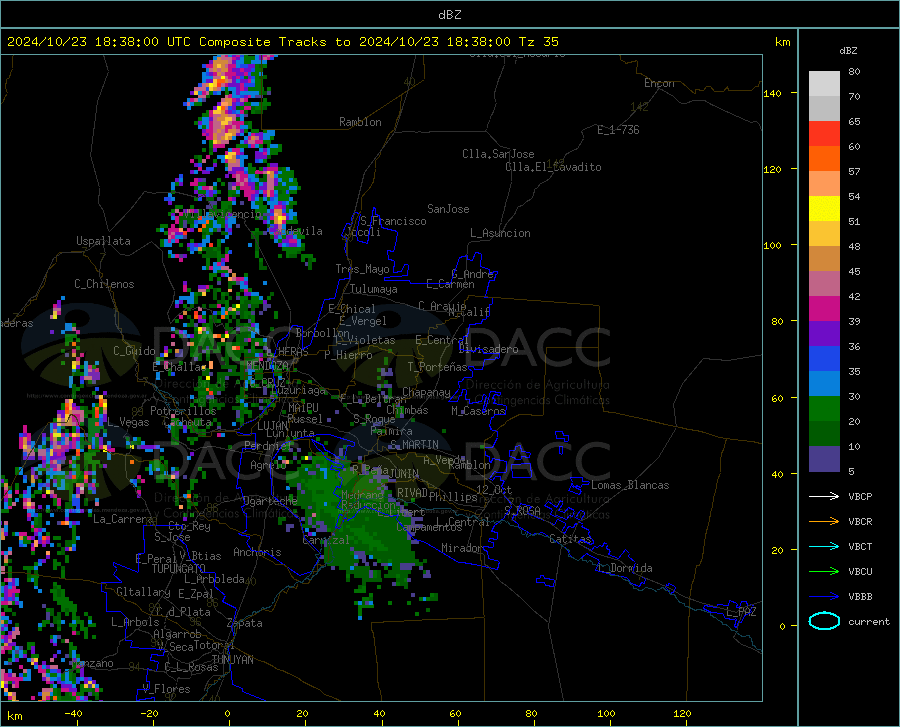
Task: Click the 'dBZ' title at top center
Action: click(x=449, y=15)
